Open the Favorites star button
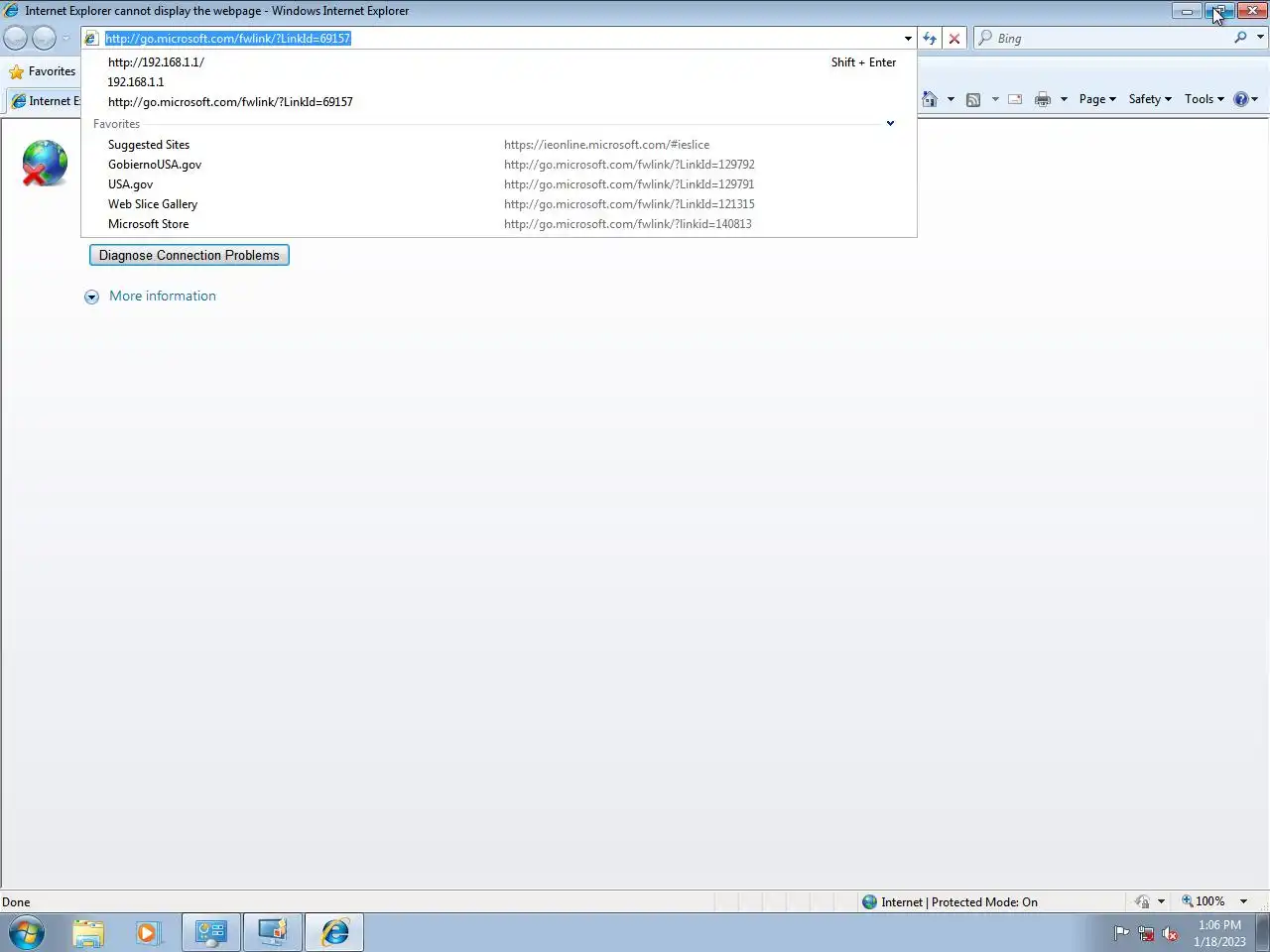The width and height of the screenshot is (1270, 952). click(x=42, y=71)
